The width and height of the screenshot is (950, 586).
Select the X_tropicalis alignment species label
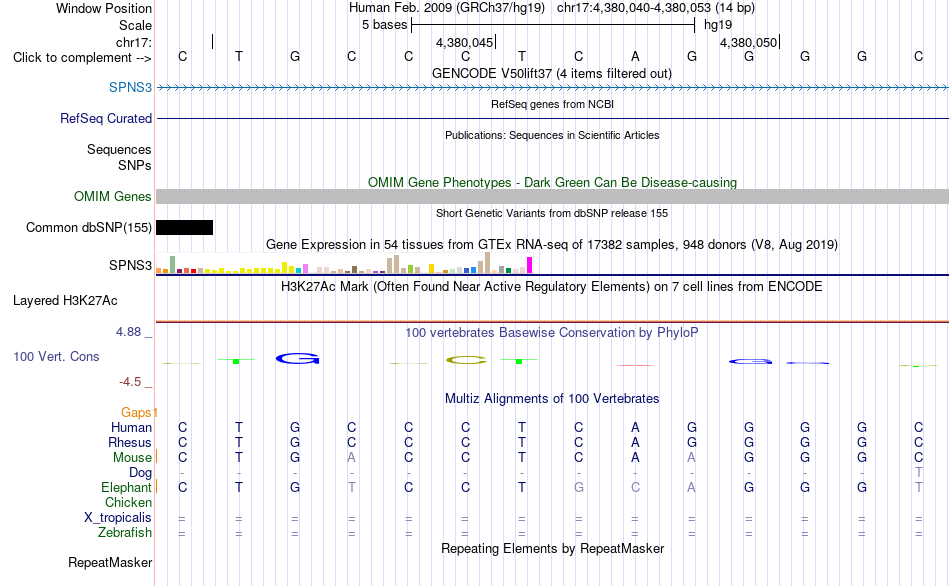[118, 518]
